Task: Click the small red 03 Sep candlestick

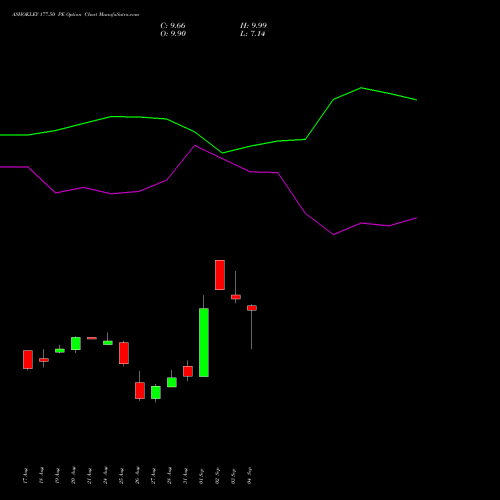Action: coord(236,297)
